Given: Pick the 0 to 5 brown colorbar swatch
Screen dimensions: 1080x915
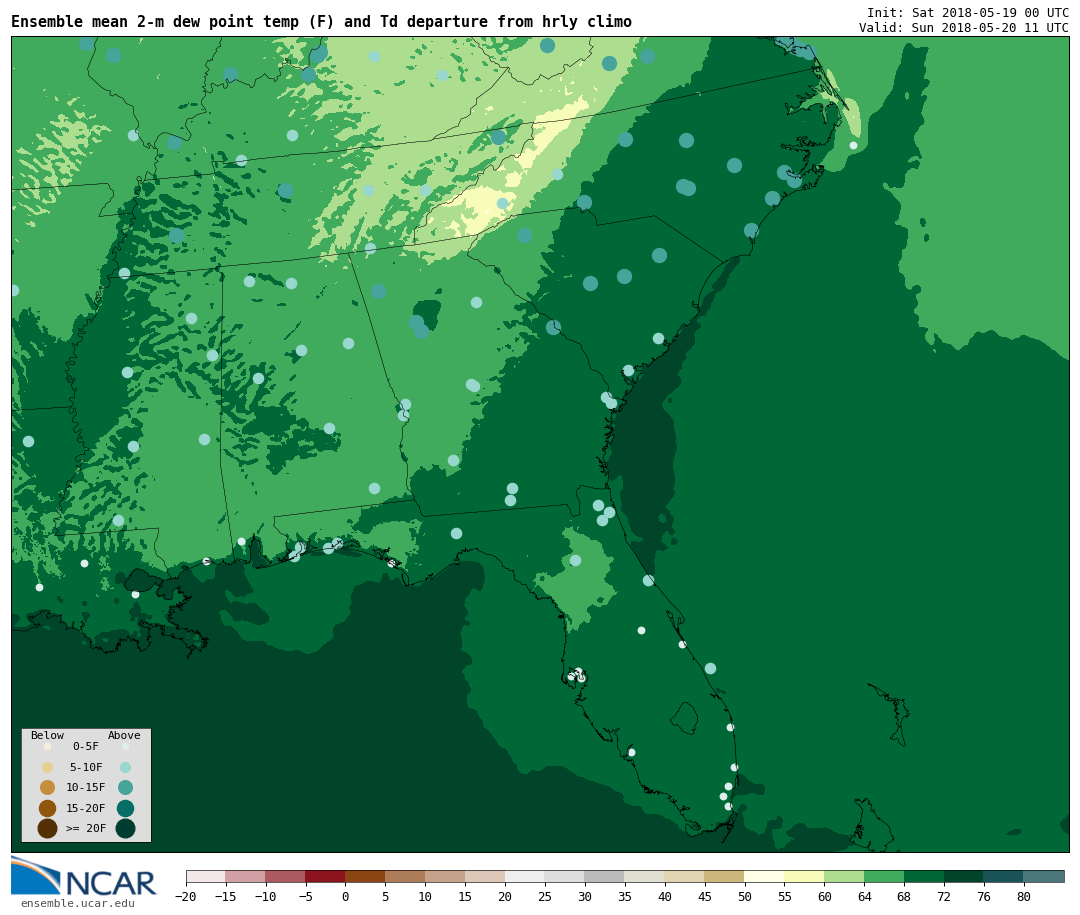Looking at the screenshot, I should pos(366,876).
